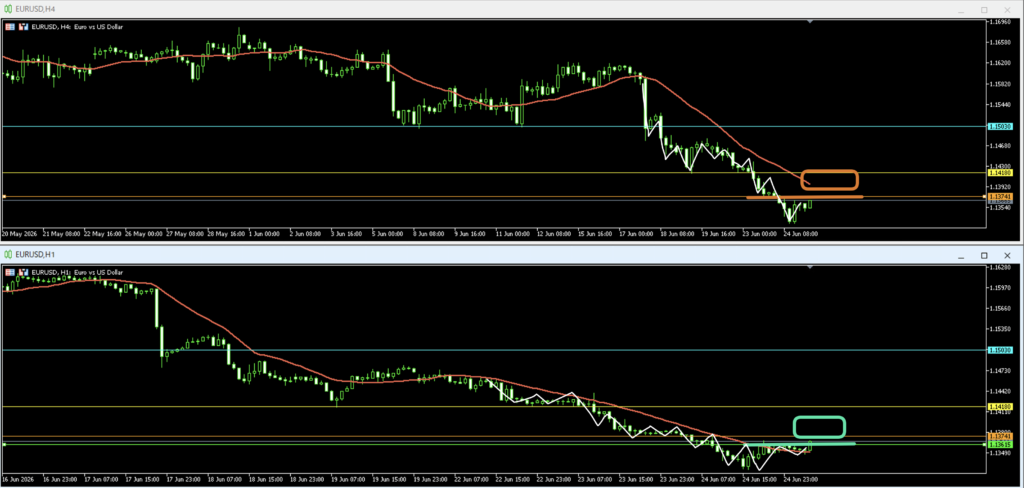Screen dimensions: 1024x488
Task: Click 'EURUSD, H4: Euro vs US Dollar' label
Action: click(x=77, y=27)
